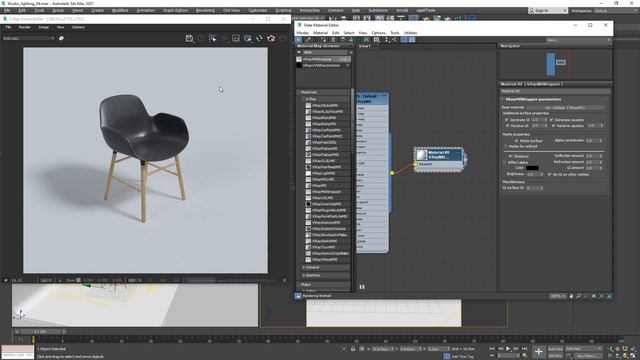Disable the Matte surface checkbox
Screen dimensions: 640x360
coord(516,141)
